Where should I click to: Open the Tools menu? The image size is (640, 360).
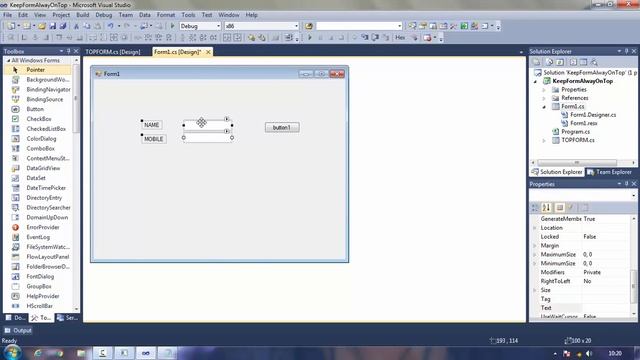tap(188, 15)
